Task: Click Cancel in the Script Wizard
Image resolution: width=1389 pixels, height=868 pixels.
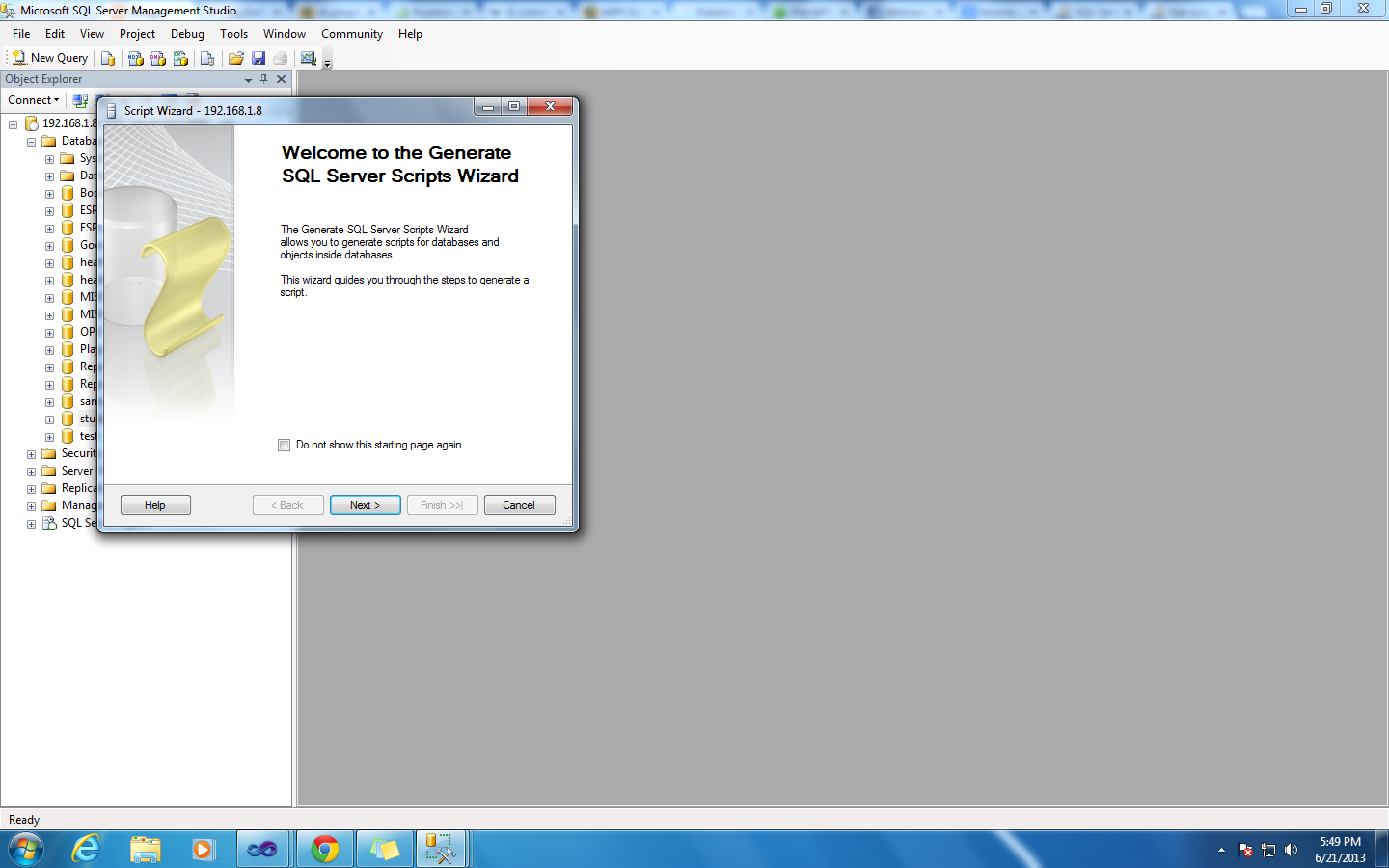Action: point(519,505)
